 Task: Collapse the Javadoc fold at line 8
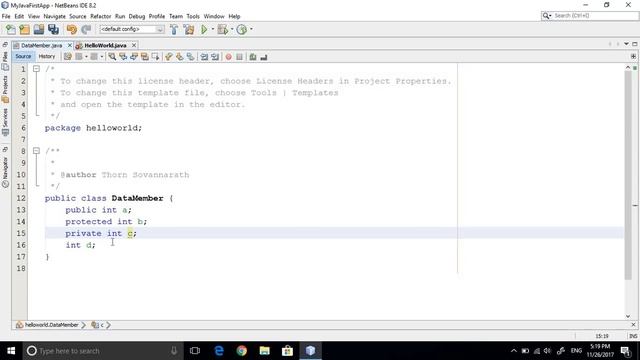coord(36,151)
